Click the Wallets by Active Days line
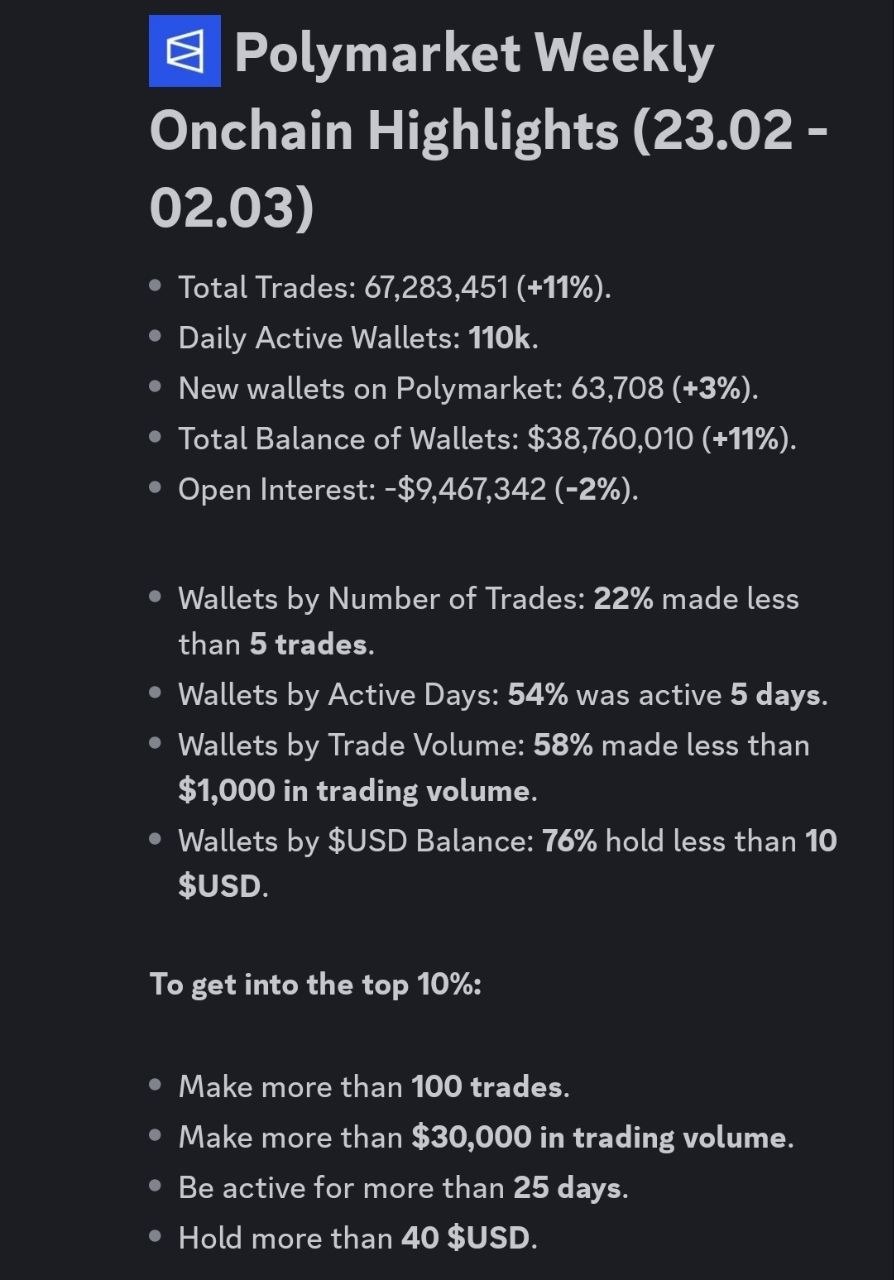894x1280 pixels. [503, 694]
